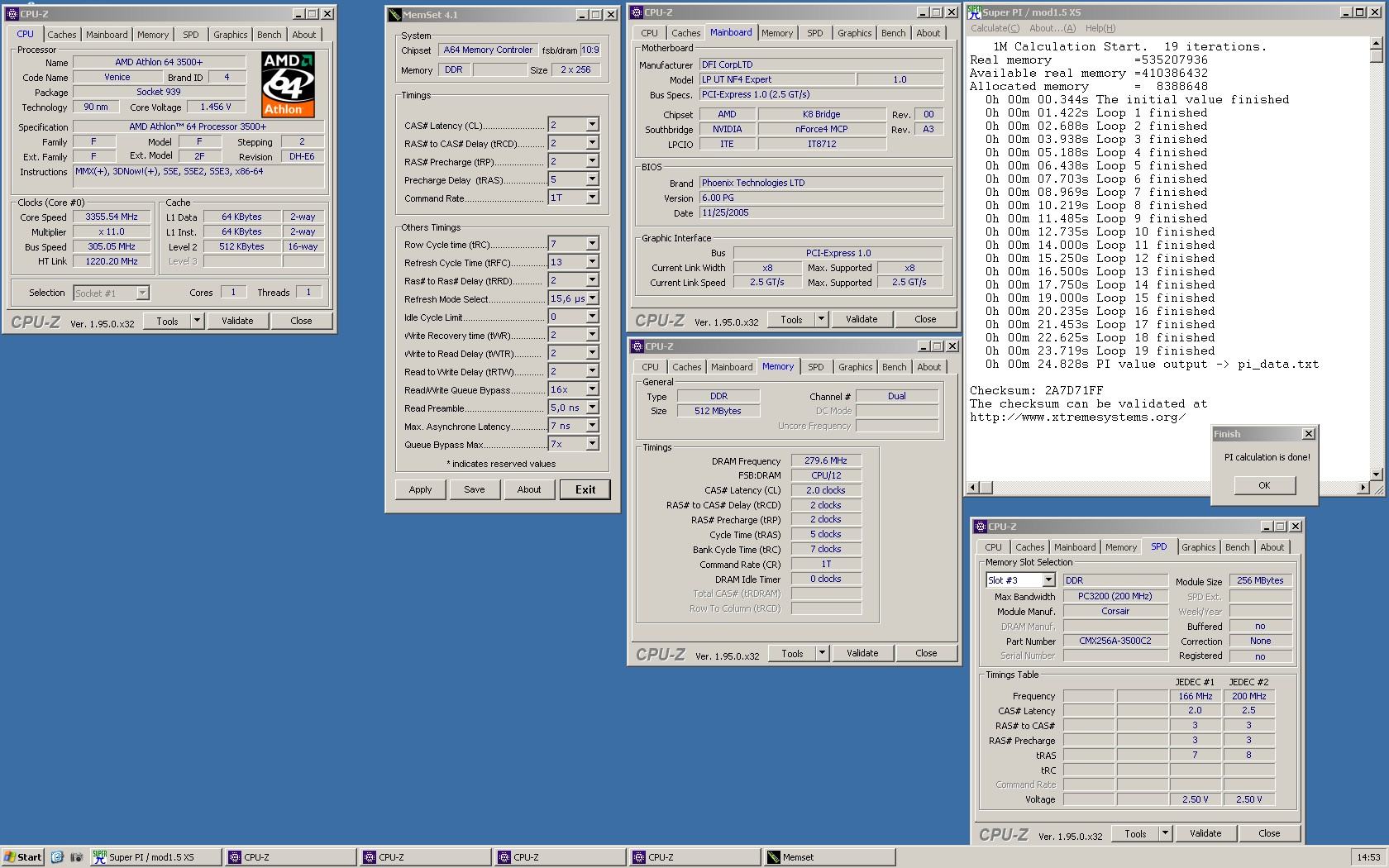Activate the Memset taskbar button
Screen dimensions: 1389x868
coord(829,857)
